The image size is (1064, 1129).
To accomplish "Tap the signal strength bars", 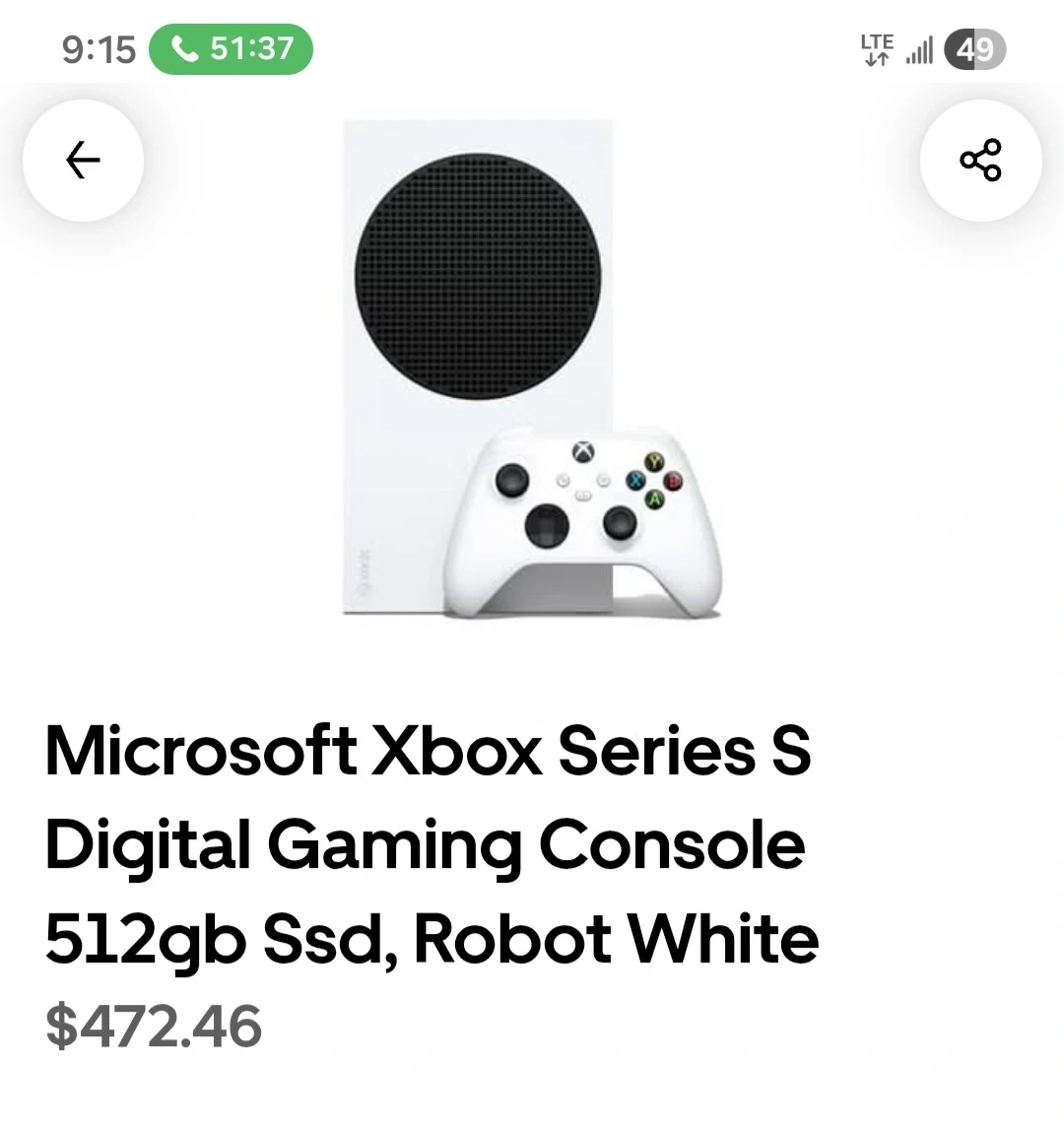I will pyautogui.click(x=918, y=50).
